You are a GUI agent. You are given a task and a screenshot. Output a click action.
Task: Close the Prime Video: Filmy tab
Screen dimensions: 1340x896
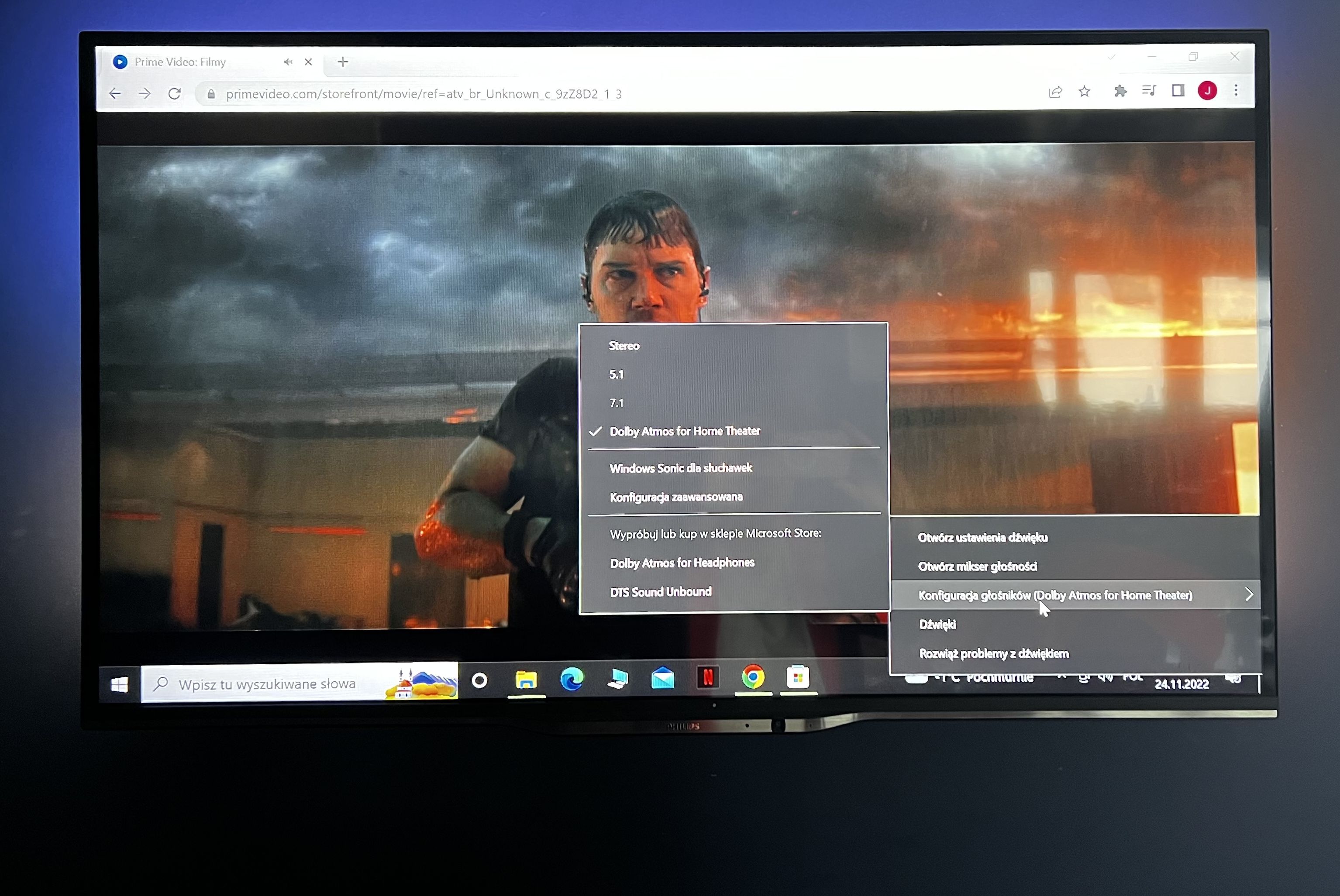[x=308, y=62]
